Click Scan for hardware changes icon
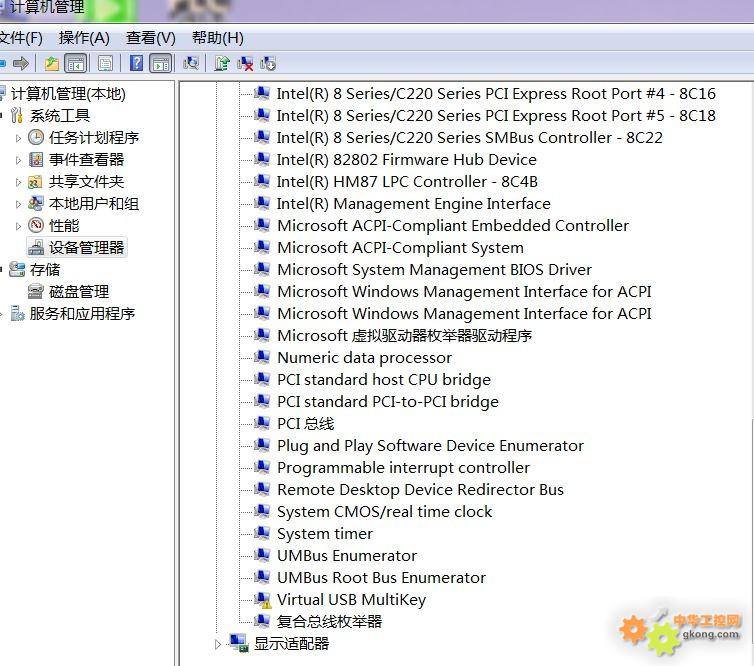Image resolution: width=754 pixels, height=666 pixels. click(191, 63)
